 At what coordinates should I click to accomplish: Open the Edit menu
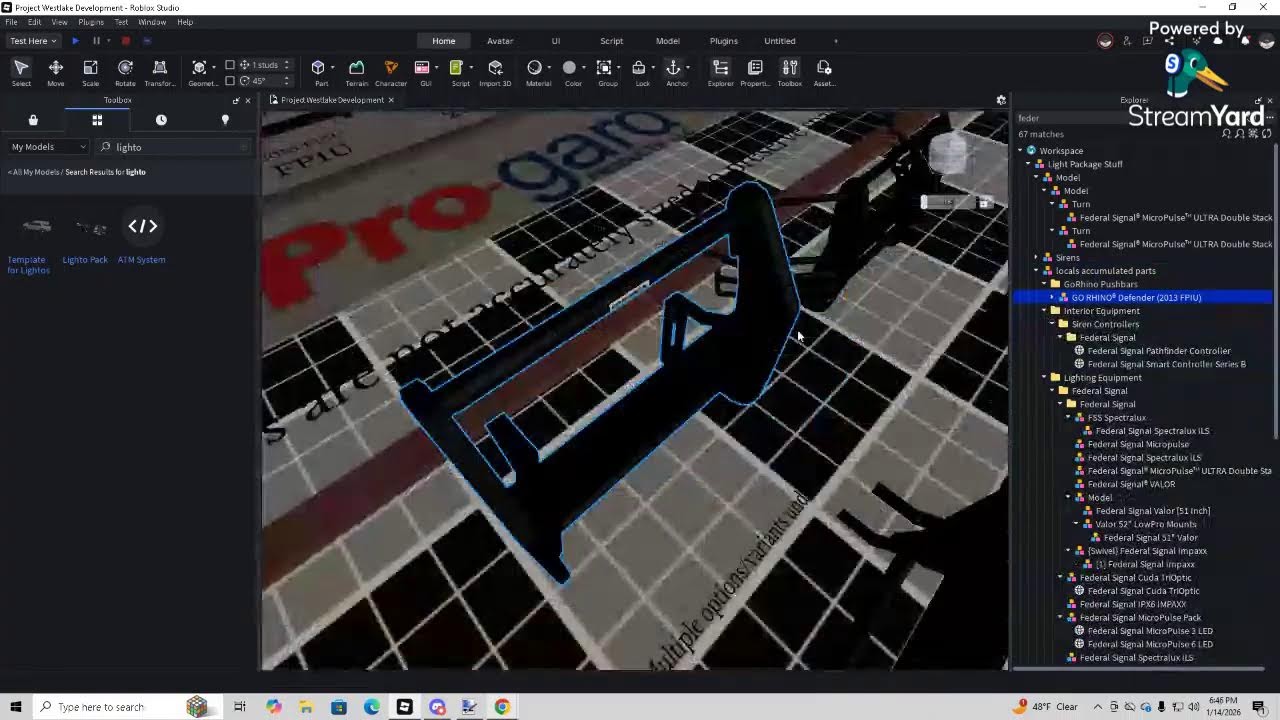tap(35, 22)
